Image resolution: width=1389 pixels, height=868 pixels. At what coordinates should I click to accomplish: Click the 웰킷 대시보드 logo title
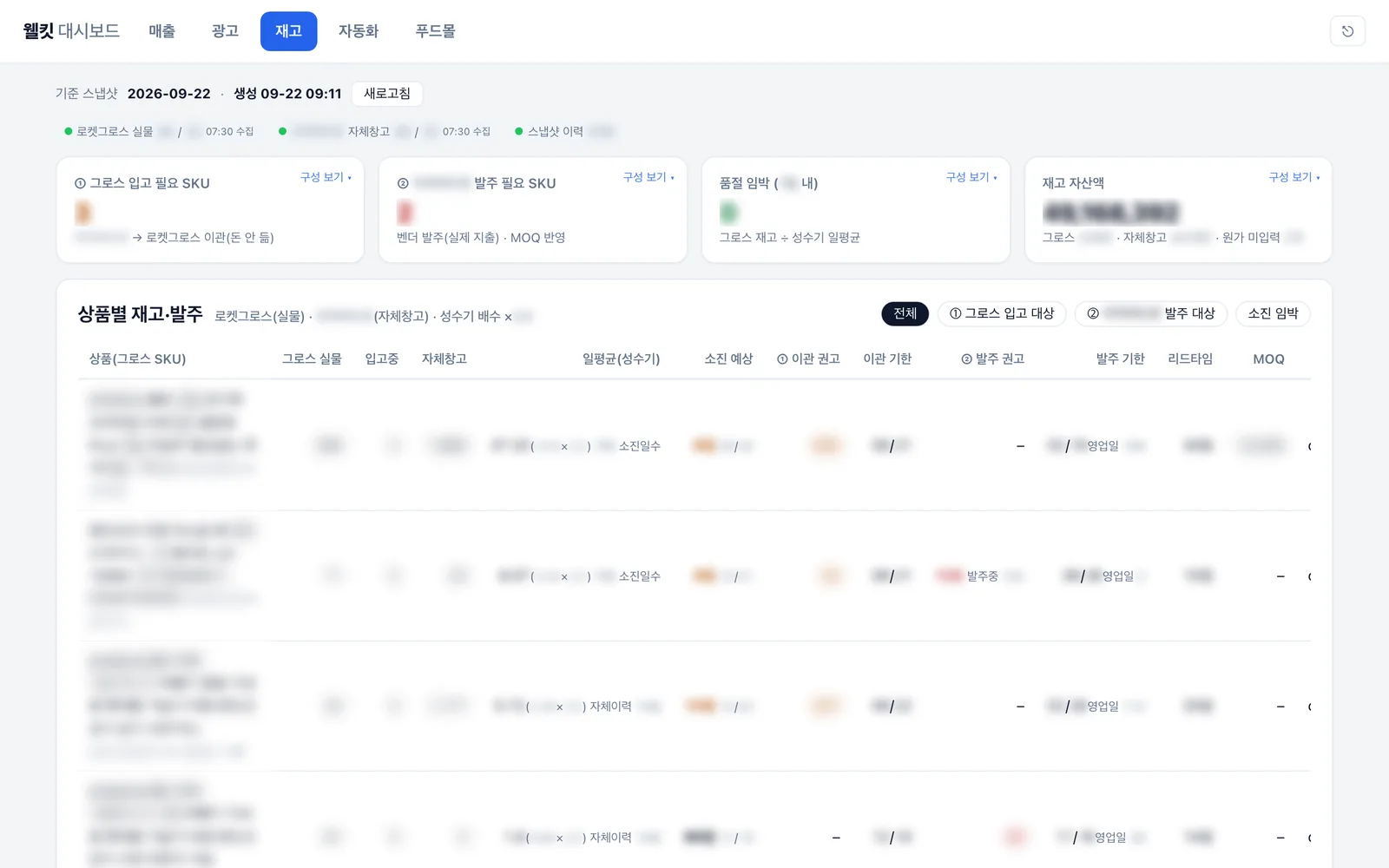71,31
